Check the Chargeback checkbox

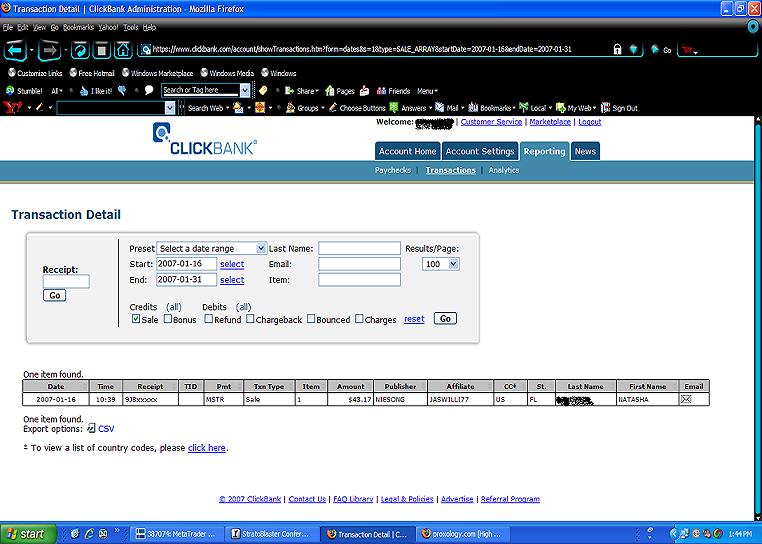(250, 319)
